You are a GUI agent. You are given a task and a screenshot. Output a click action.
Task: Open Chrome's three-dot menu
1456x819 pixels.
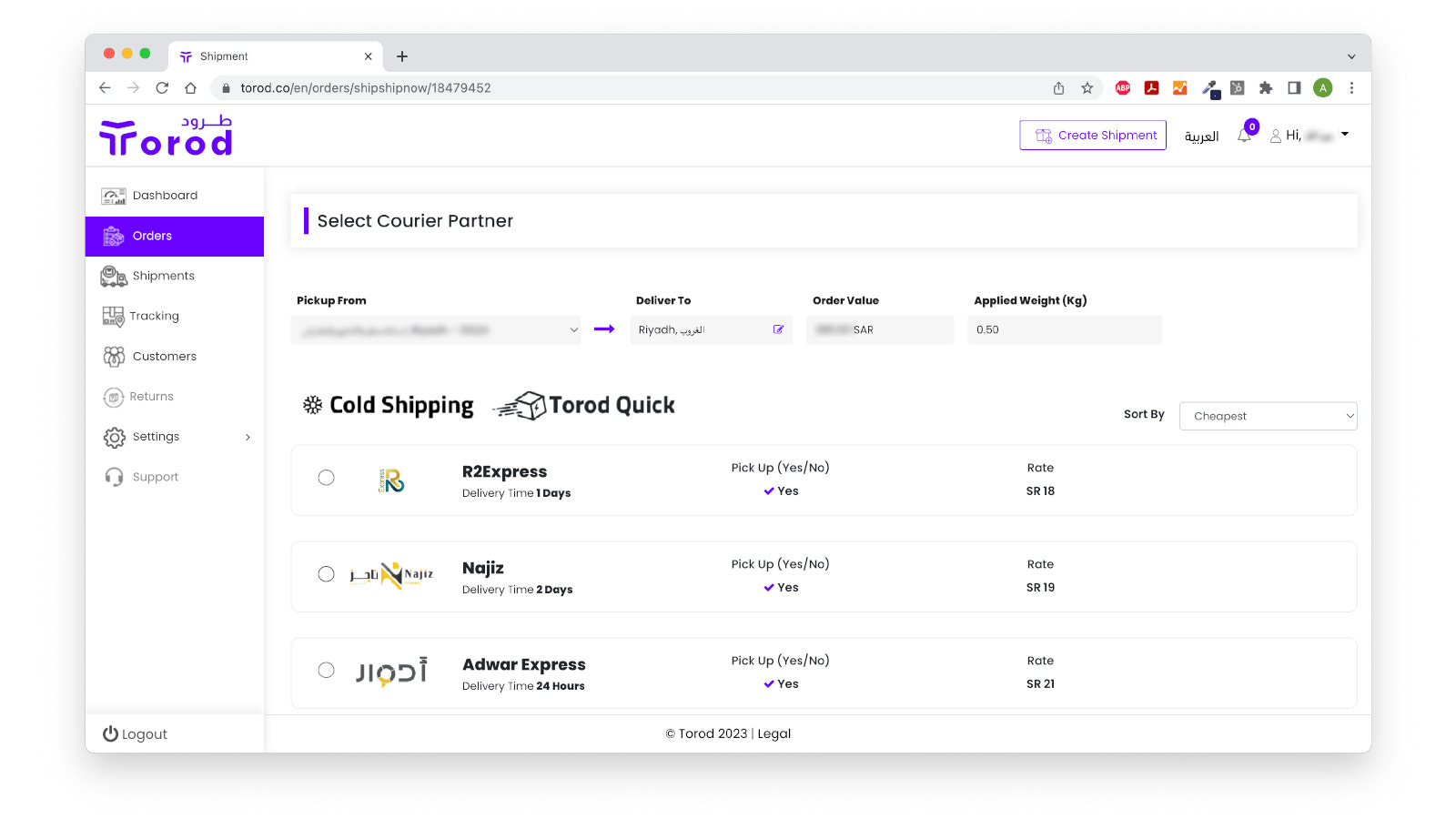(x=1351, y=88)
